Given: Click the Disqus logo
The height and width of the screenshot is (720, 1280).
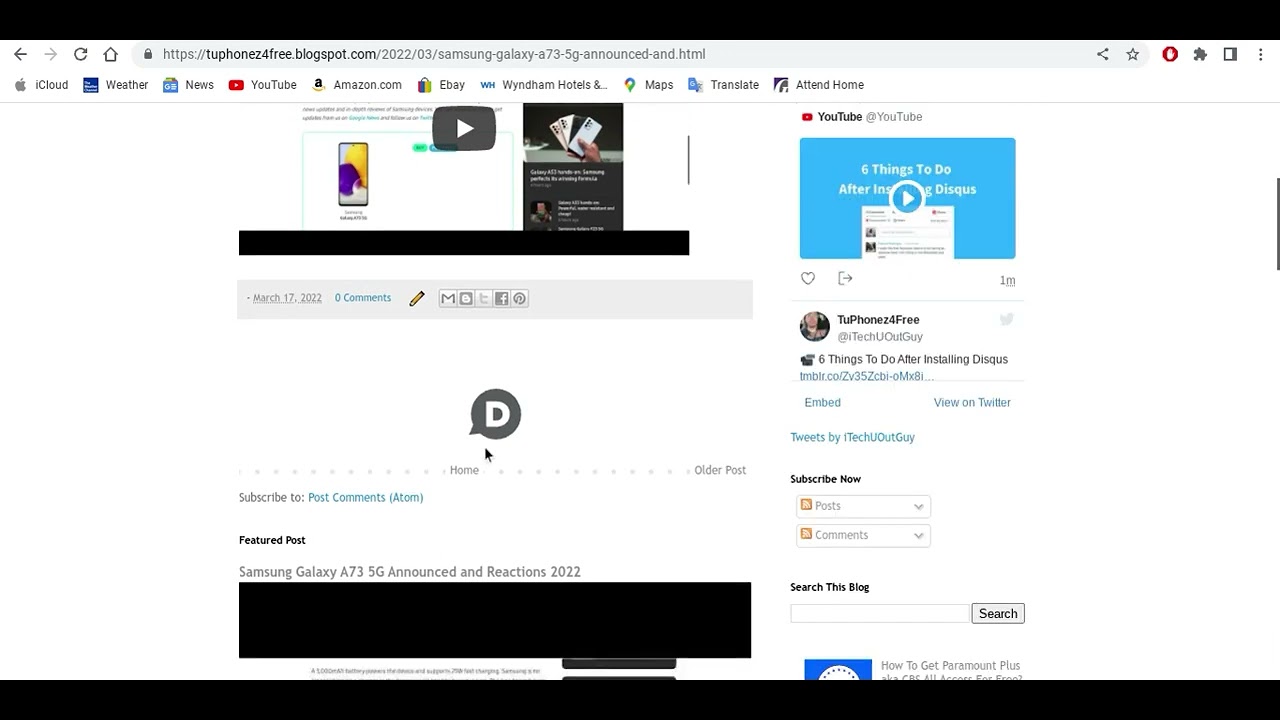Looking at the screenshot, I should click(x=496, y=414).
